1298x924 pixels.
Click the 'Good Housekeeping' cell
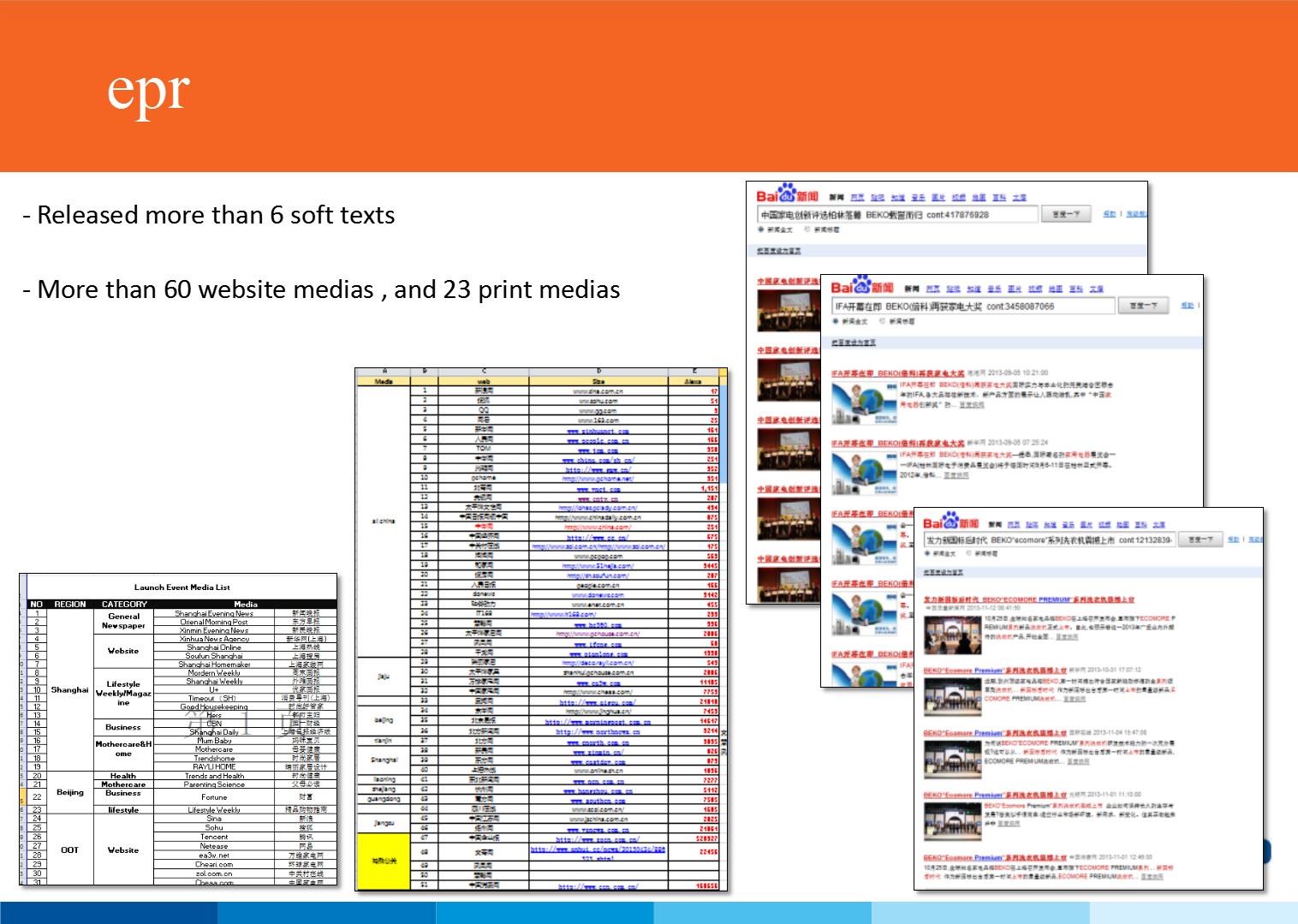214,706
